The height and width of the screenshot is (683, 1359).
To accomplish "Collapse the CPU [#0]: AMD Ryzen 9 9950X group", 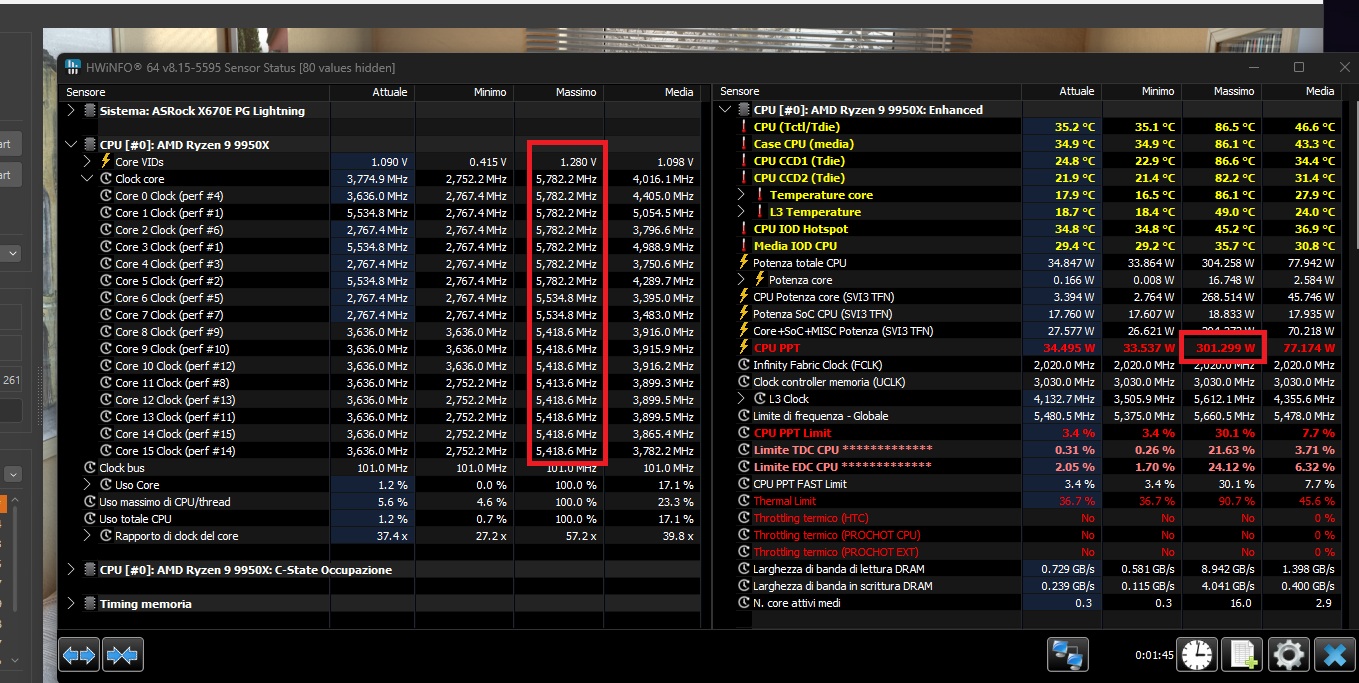I will (x=71, y=145).
